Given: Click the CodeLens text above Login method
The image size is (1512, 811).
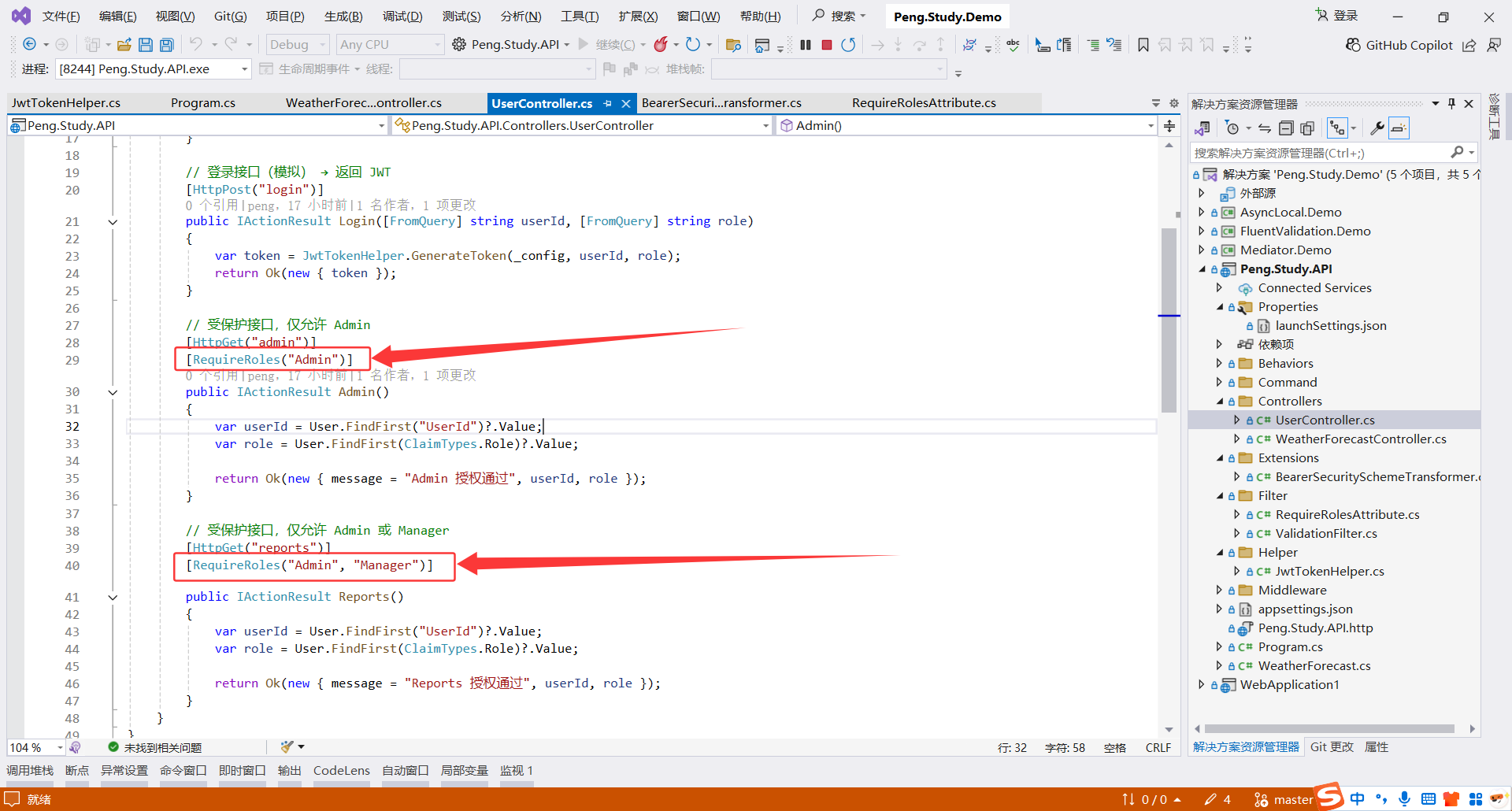Looking at the screenshot, I should pos(331,206).
